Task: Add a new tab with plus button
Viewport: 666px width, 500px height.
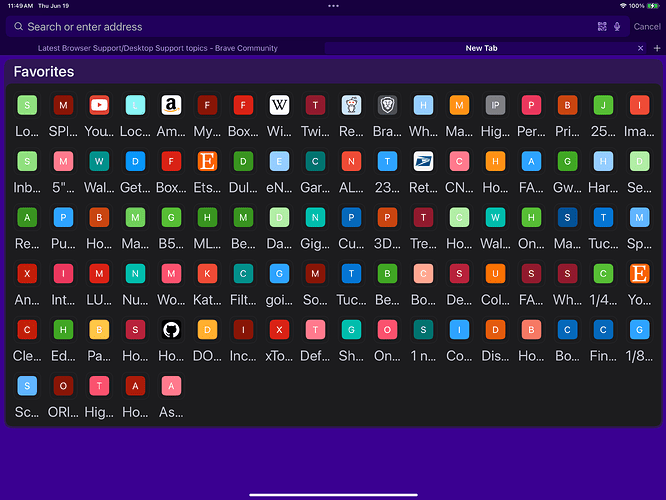Action: [x=657, y=48]
